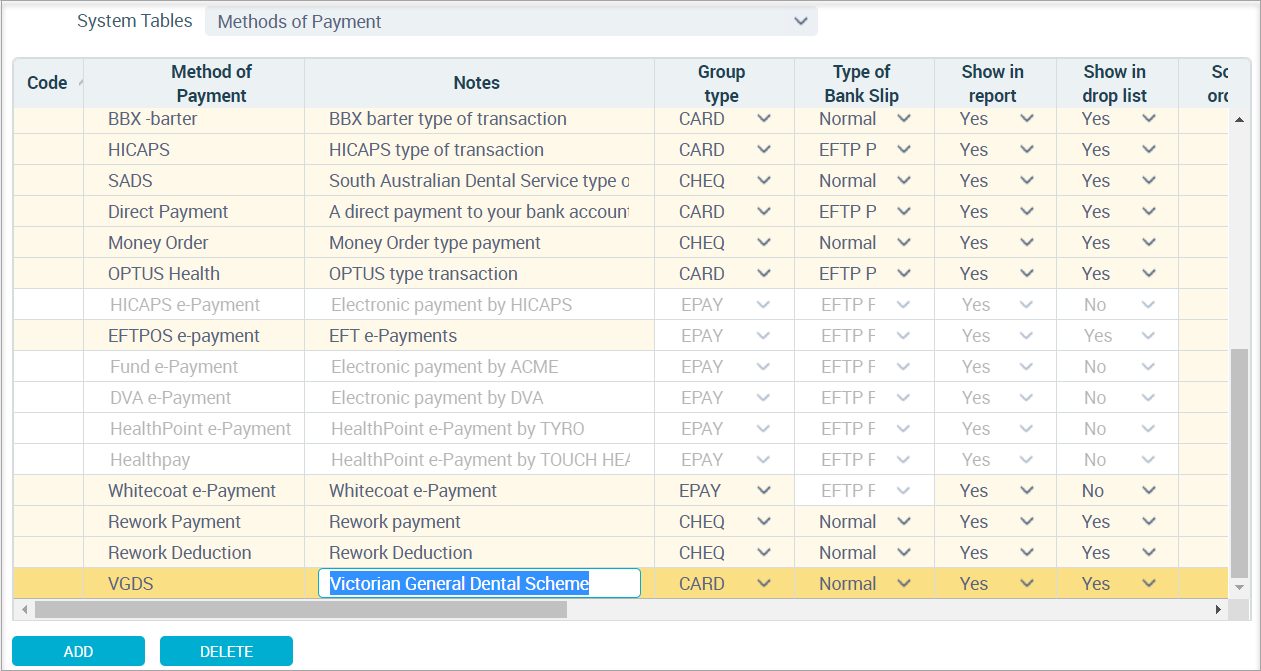
Task: Click 'HICAPS type of transaction' notes cell
Action: point(479,149)
